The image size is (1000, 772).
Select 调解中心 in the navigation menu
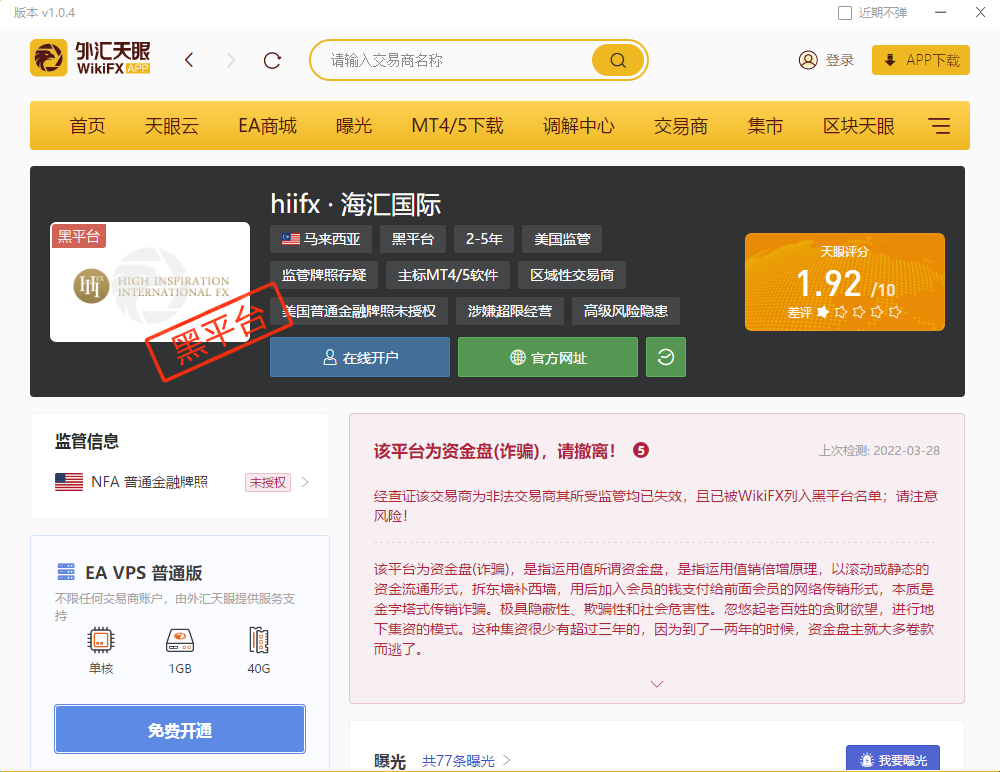coord(578,125)
